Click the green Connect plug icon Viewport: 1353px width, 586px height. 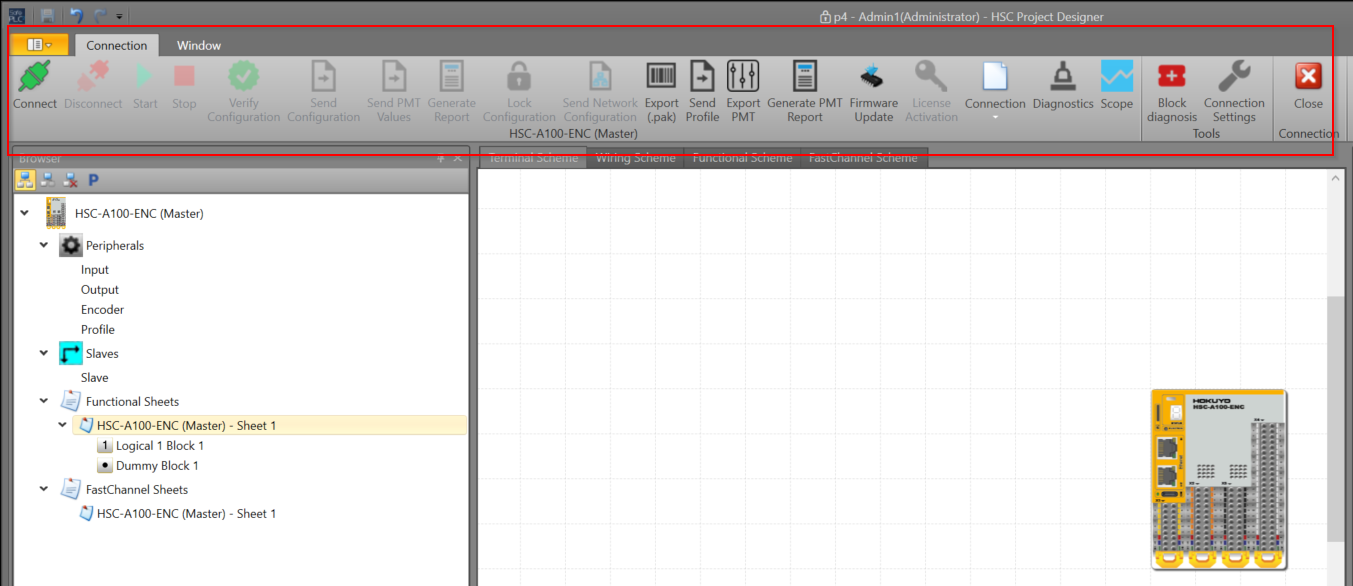[x=35, y=76]
